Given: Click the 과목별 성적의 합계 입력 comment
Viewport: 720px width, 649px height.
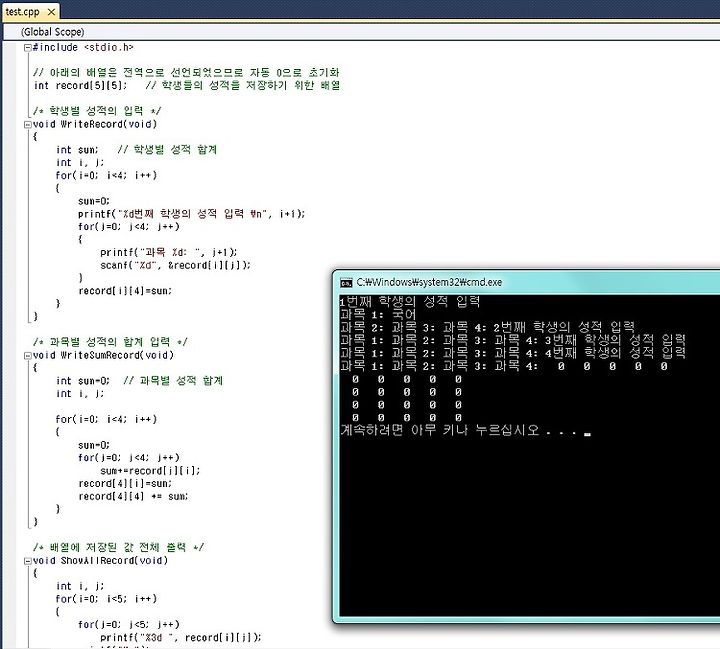Looking at the screenshot, I should tap(110, 342).
